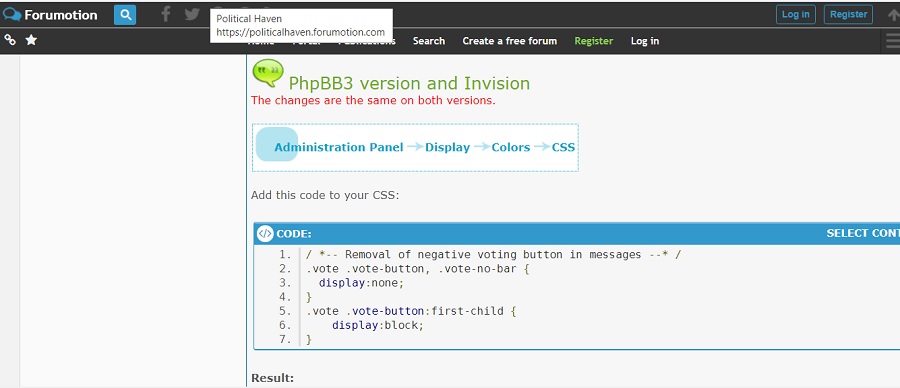The height and width of the screenshot is (388, 900).
Task: Click code line 'display:block;'
Action: (x=378, y=325)
